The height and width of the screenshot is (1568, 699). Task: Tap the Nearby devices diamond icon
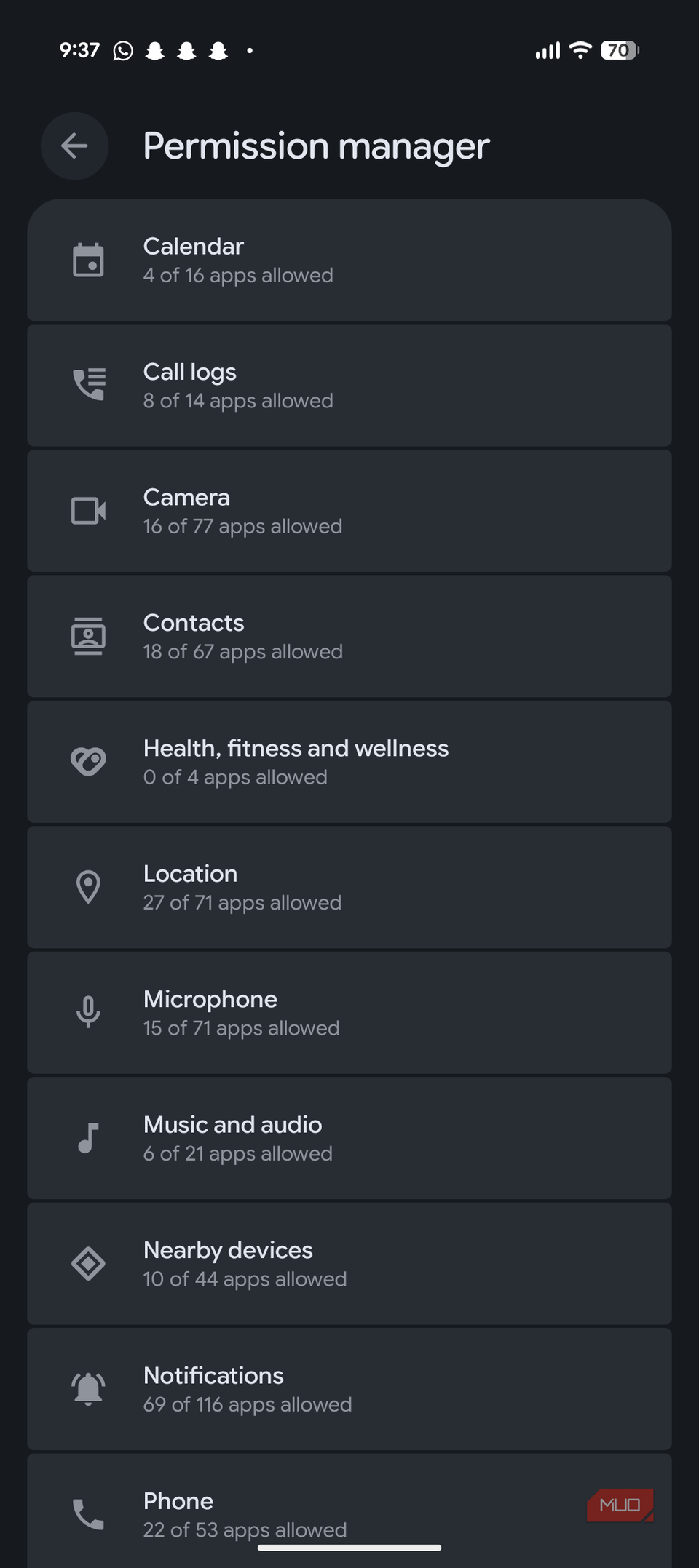[88, 1263]
